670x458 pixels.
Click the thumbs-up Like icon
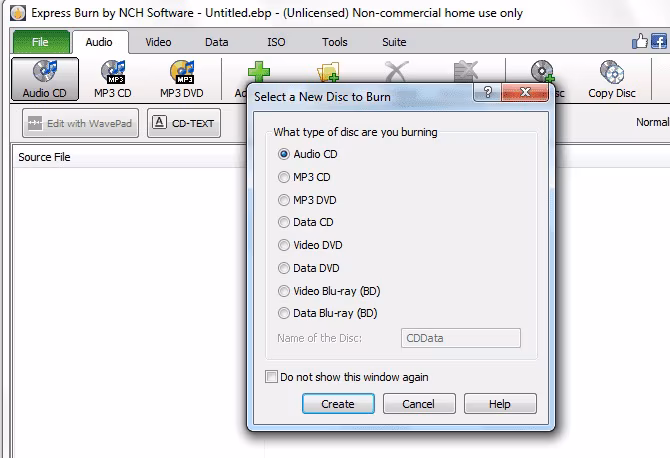click(640, 41)
